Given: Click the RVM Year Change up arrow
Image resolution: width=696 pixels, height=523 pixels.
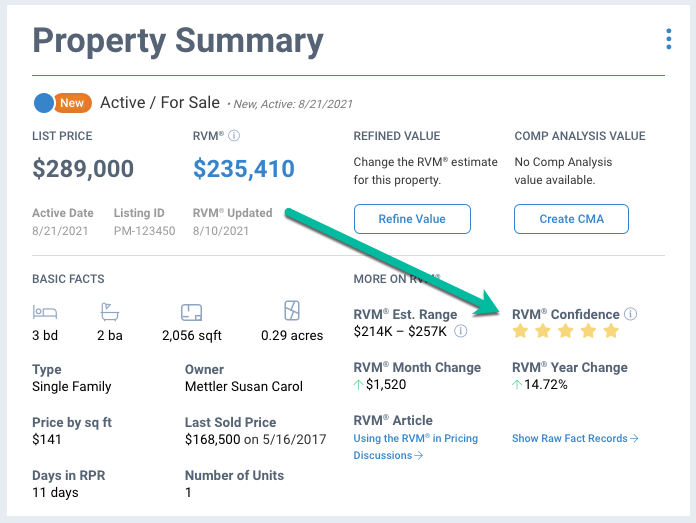Looking at the screenshot, I should click(518, 385).
